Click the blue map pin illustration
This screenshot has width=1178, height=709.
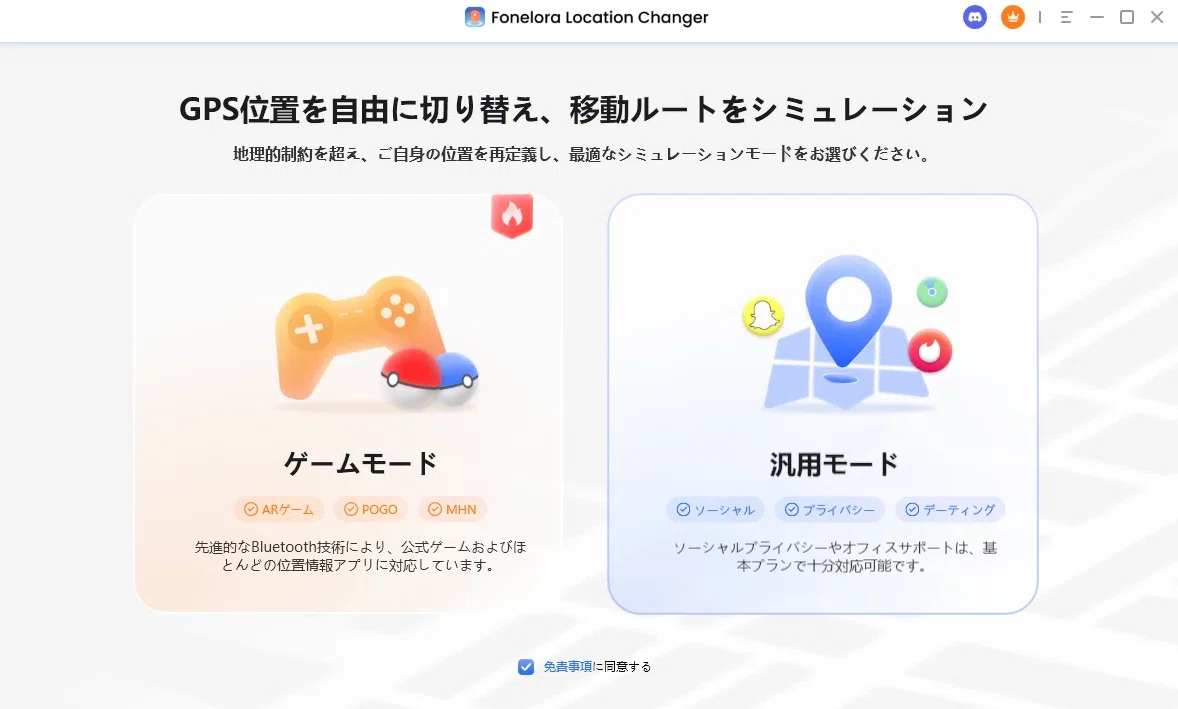pos(848,312)
